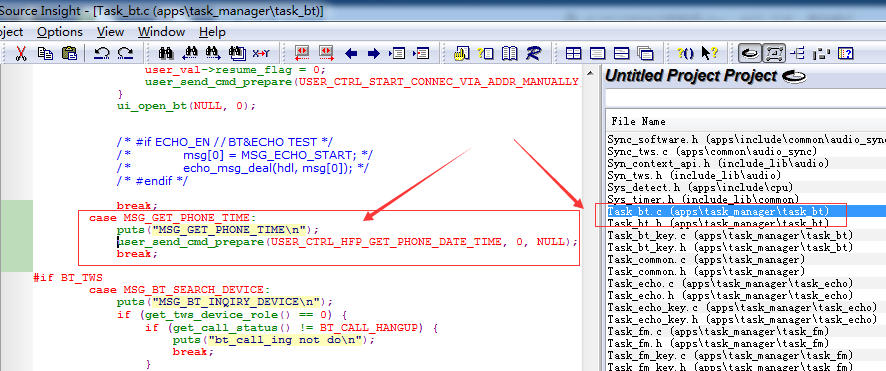The image size is (886, 371).
Task: Open Search with the plain binoculars icon
Action: click(x=166, y=54)
